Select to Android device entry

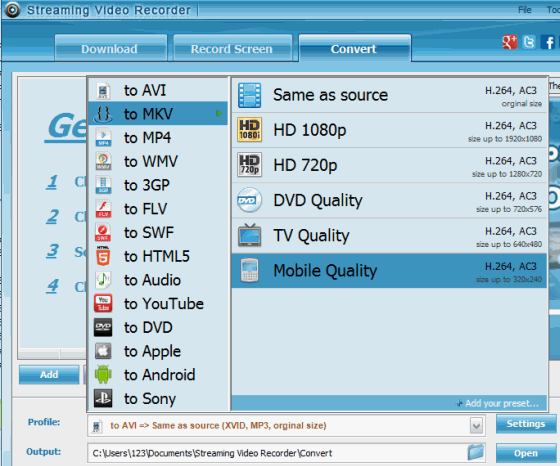[158, 375]
